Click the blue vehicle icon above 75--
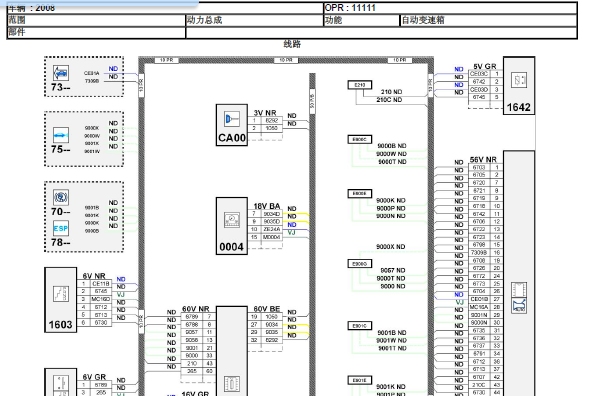The width and height of the screenshot is (591, 396). coord(60,135)
